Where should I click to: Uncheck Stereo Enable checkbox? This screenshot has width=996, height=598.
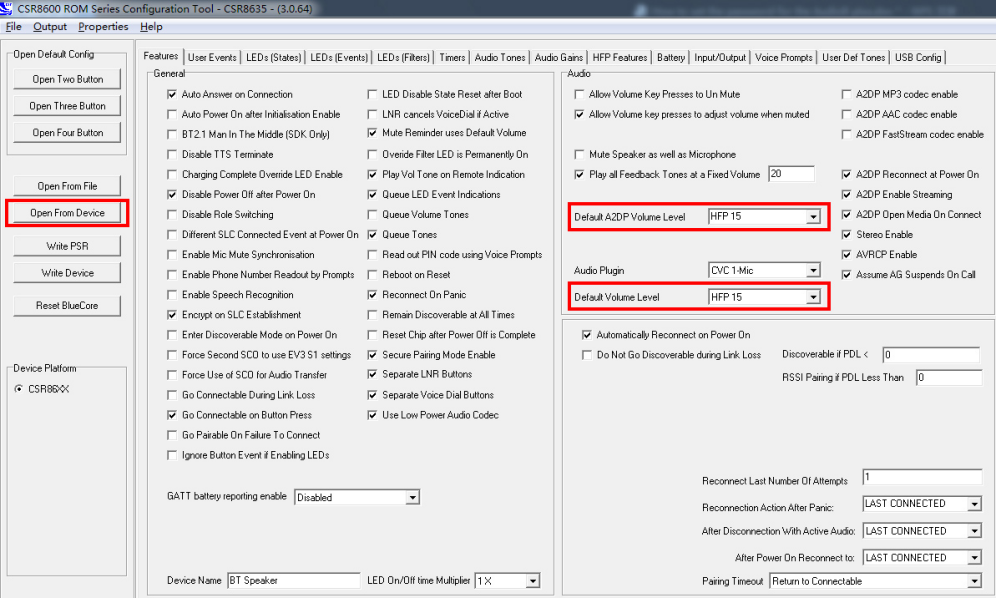(x=848, y=235)
